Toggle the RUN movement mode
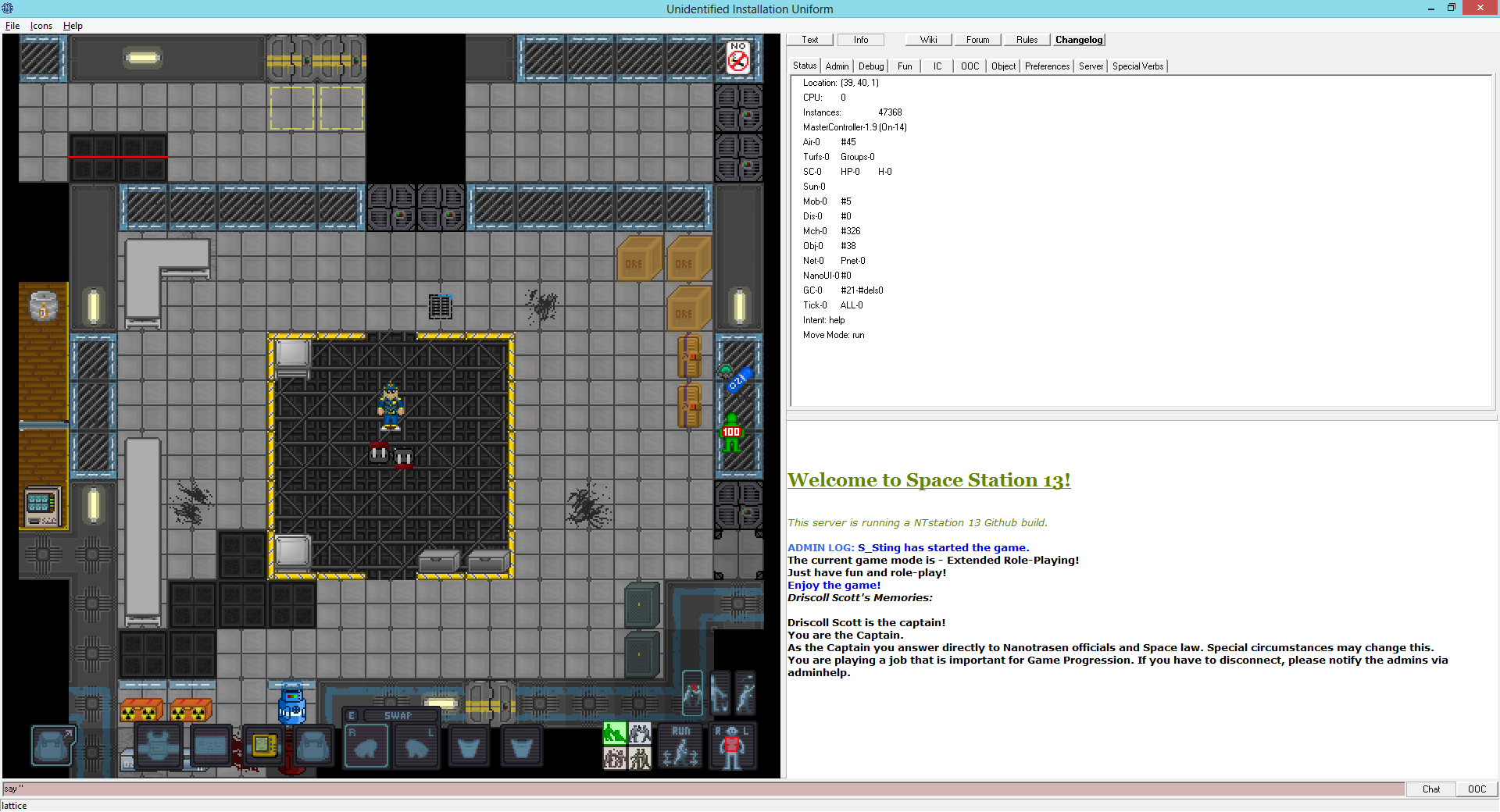The image size is (1500, 812). coord(680,746)
